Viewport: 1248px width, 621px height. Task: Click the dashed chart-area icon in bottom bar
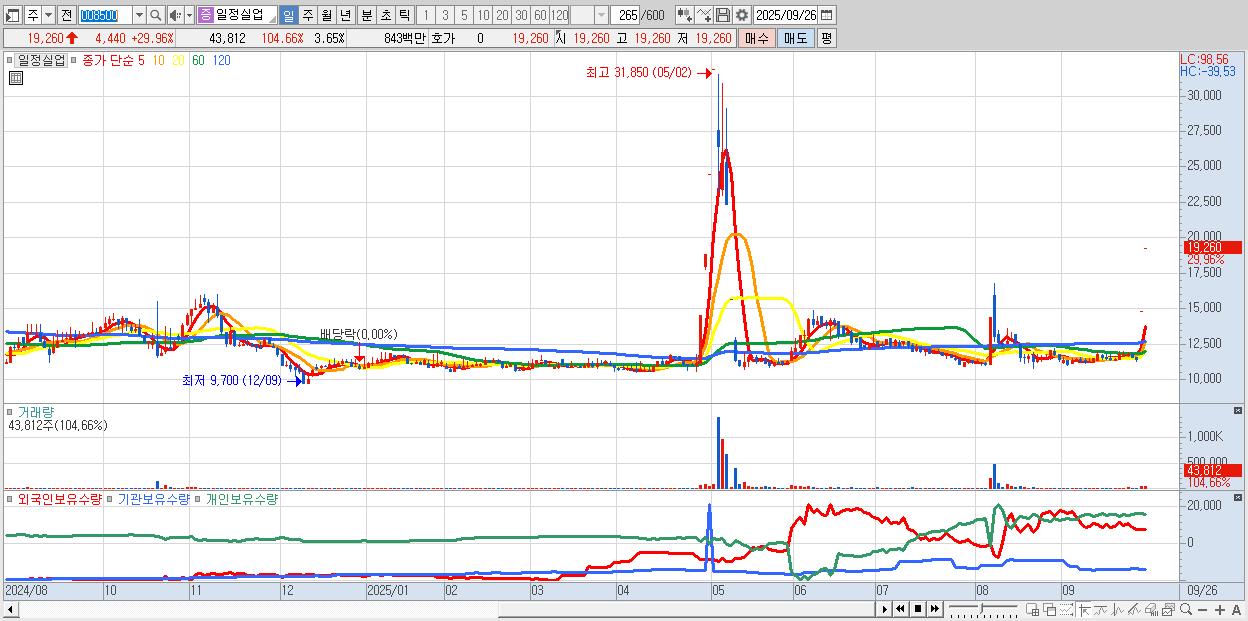(1066, 609)
